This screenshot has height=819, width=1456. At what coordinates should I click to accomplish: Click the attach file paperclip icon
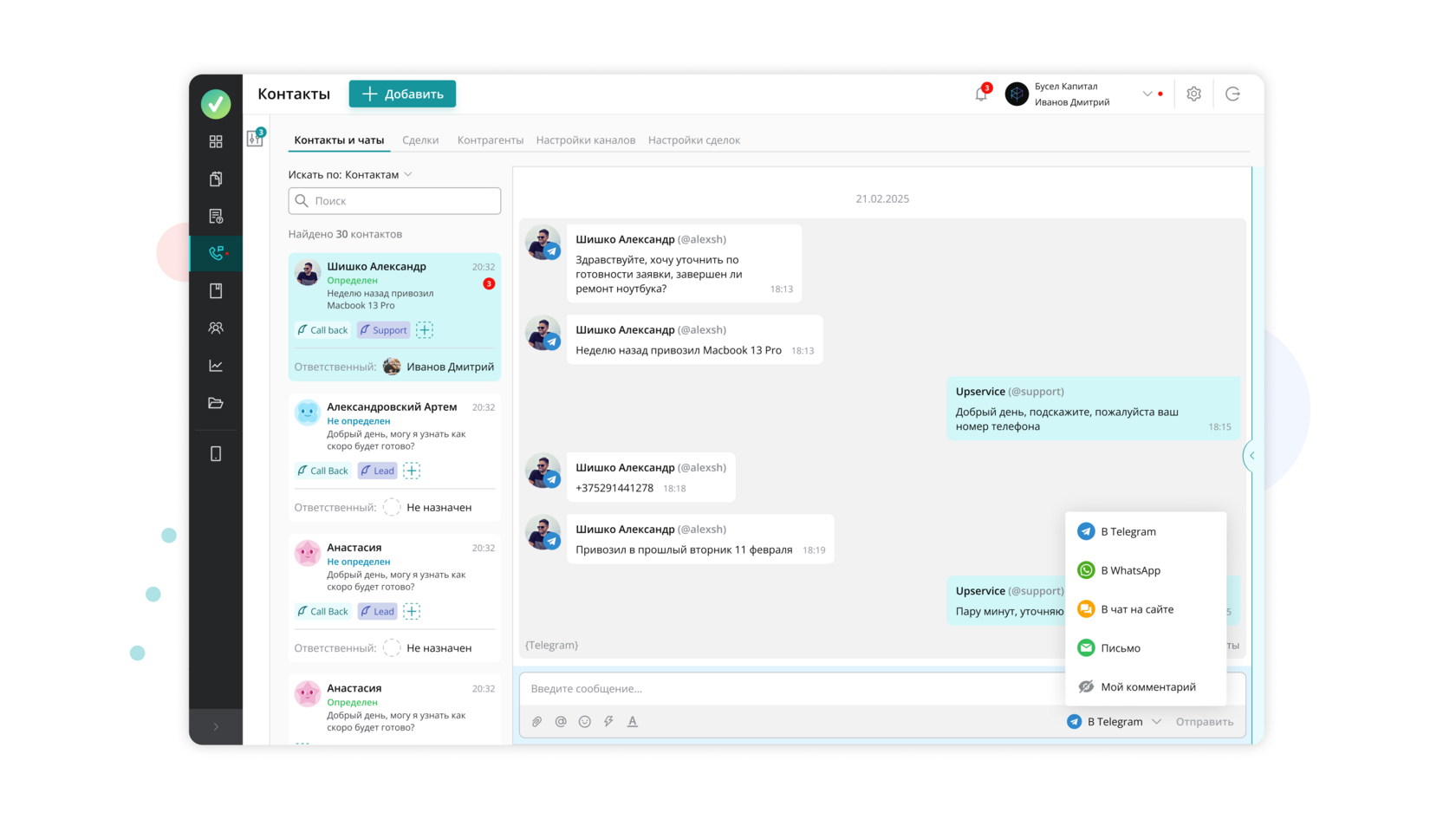(536, 721)
